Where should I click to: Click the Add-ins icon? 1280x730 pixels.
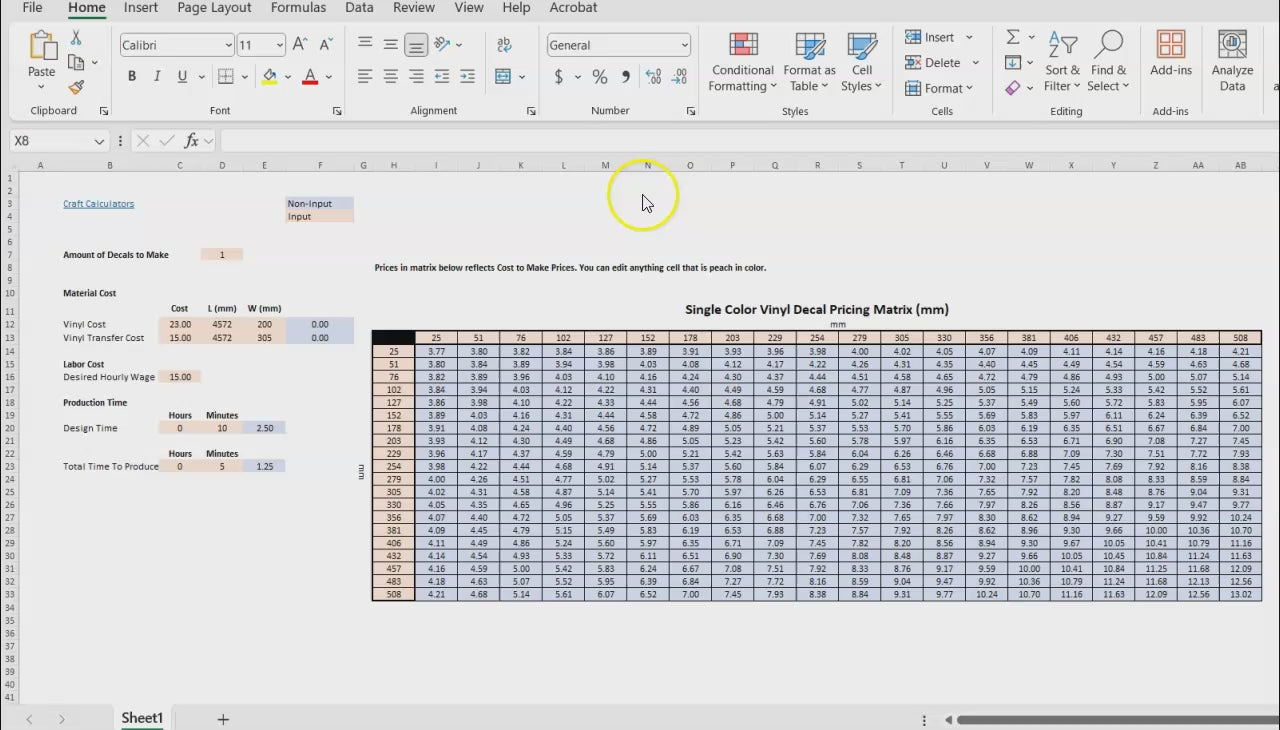[1170, 54]
